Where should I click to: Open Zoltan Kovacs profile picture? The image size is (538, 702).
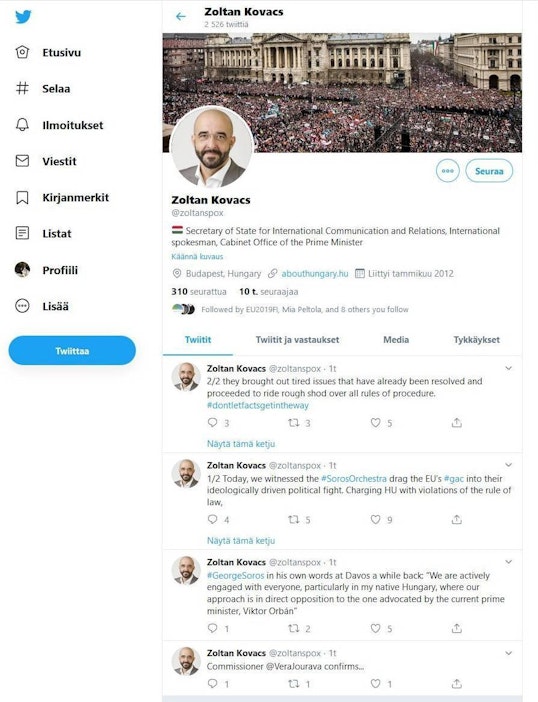click(x=212, y=148)
